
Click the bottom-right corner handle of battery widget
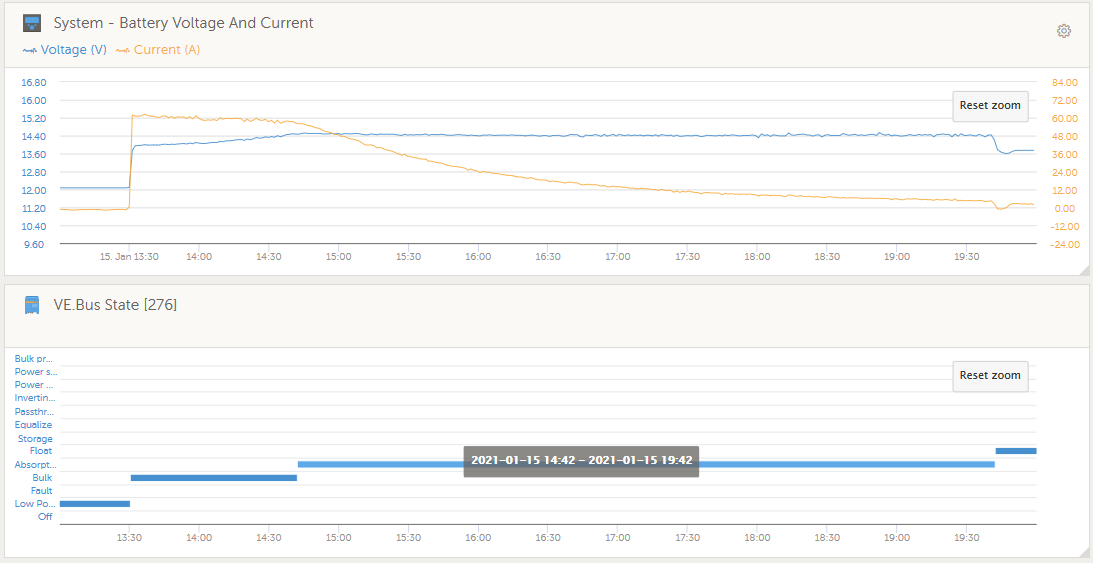coord(1083,270)
